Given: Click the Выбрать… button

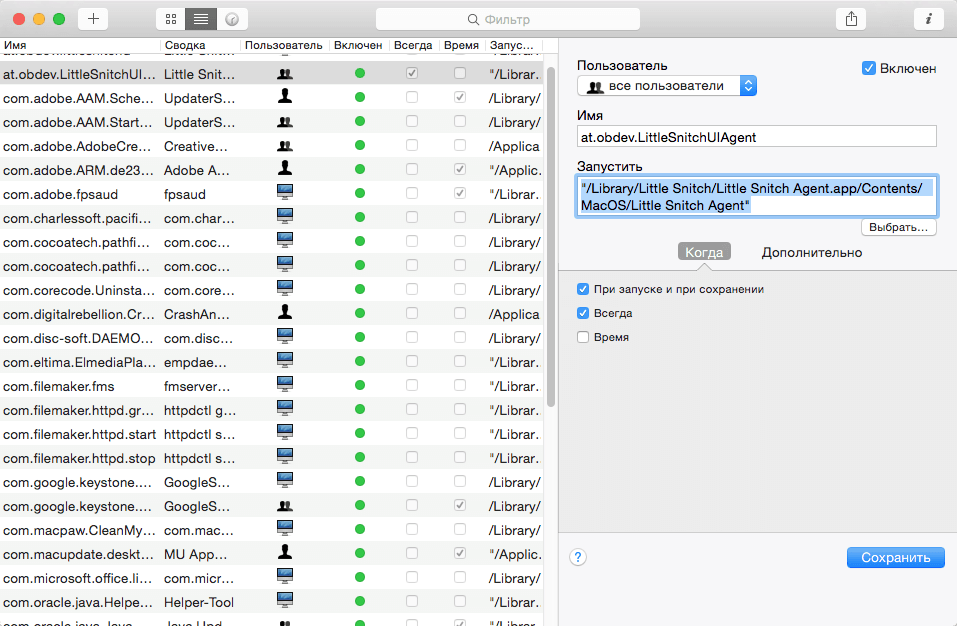Looking at the screenshot, I should 898,227.
